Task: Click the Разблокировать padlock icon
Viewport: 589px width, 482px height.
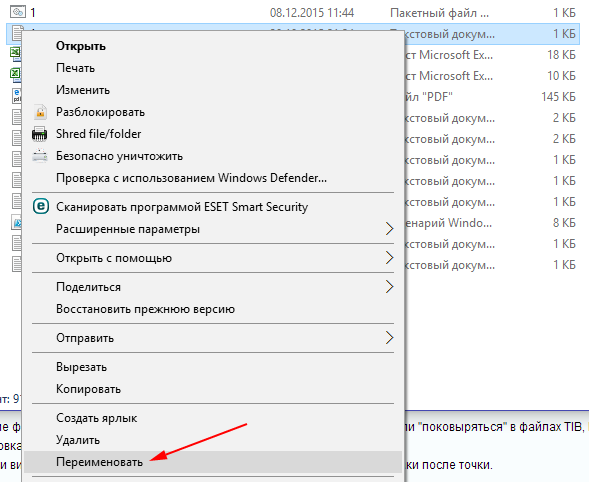Action: (40, 112)
